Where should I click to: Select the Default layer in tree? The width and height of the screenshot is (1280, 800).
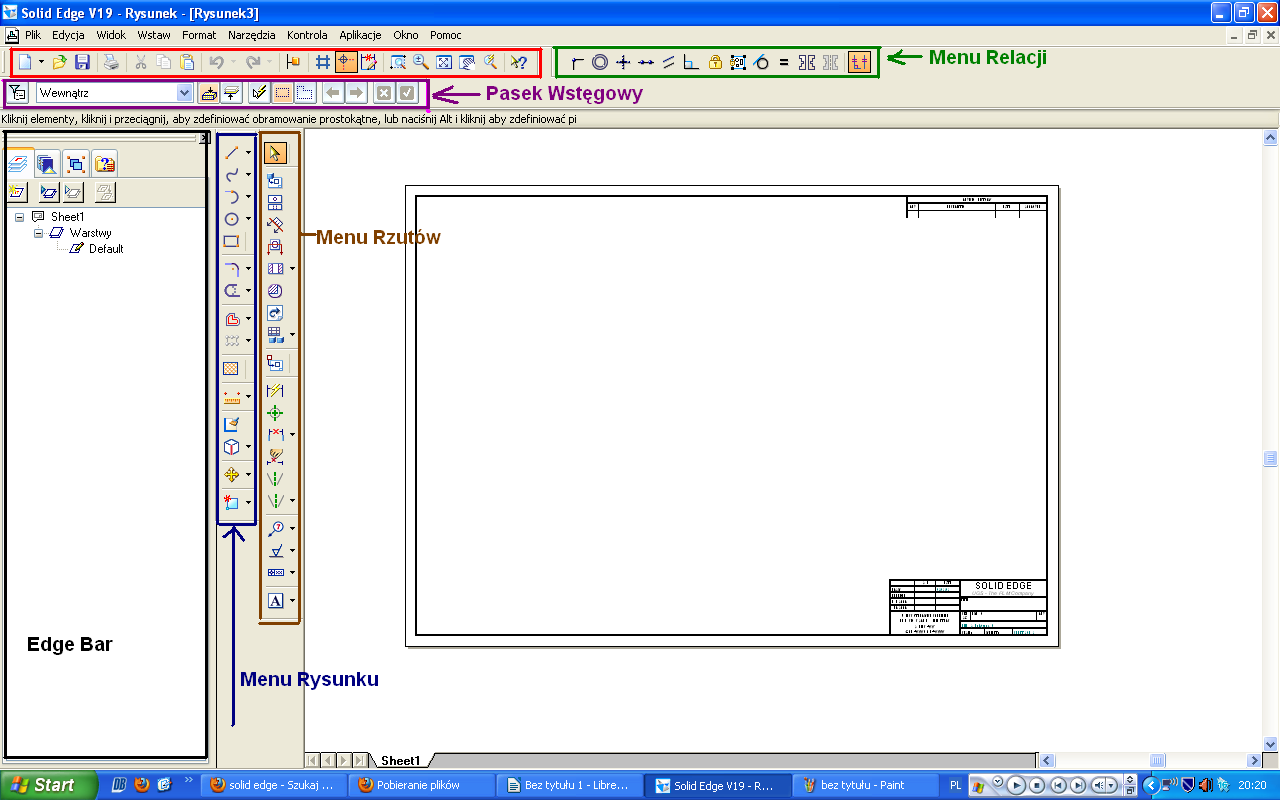(105, 249)
